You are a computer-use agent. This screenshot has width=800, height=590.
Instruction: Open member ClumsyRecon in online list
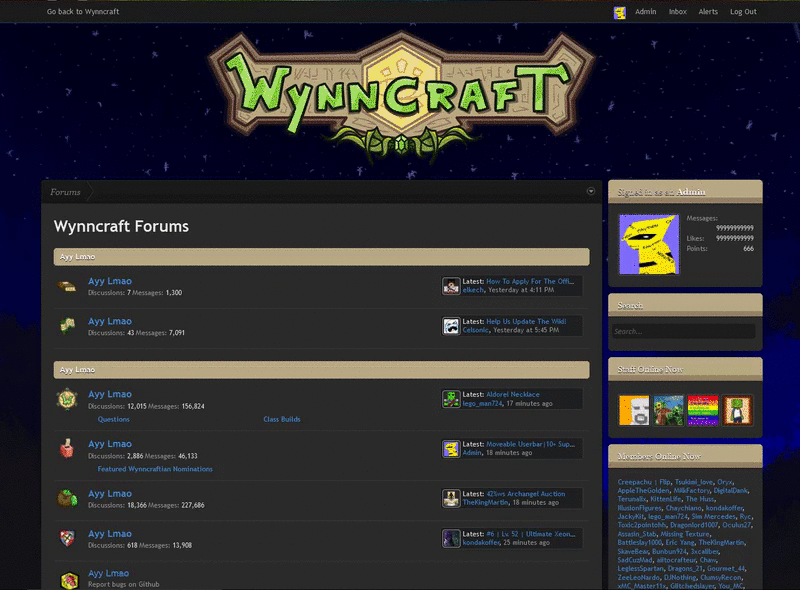[721, 577]
